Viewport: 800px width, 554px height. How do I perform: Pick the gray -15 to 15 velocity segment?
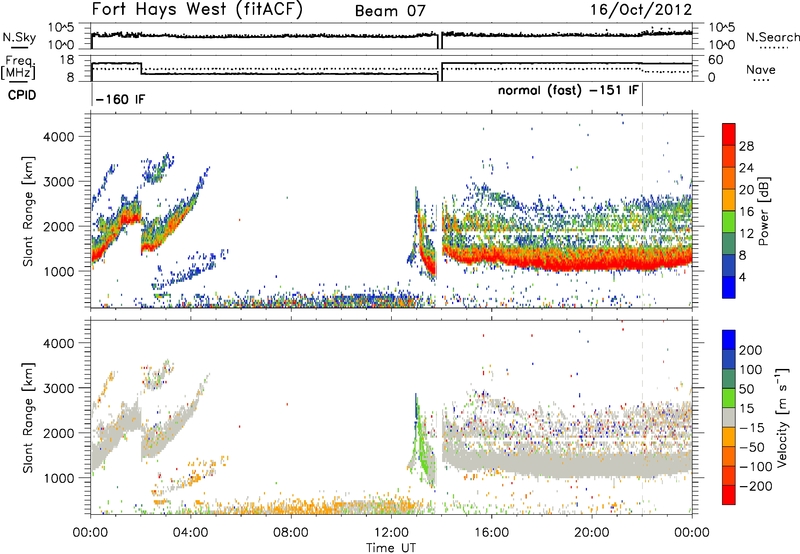[729, 418]
